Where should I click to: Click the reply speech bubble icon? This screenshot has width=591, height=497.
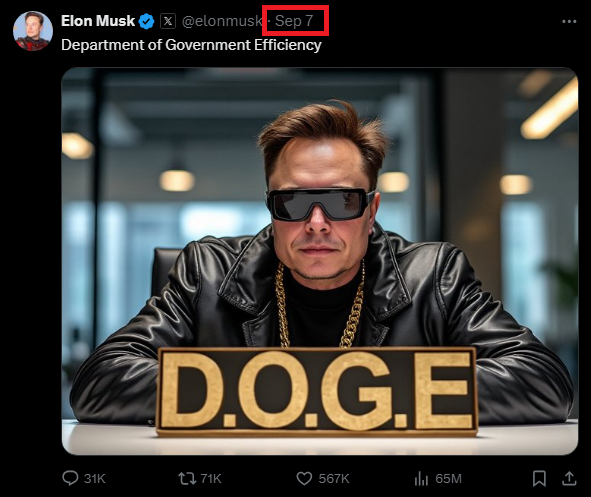click(70, 478)
